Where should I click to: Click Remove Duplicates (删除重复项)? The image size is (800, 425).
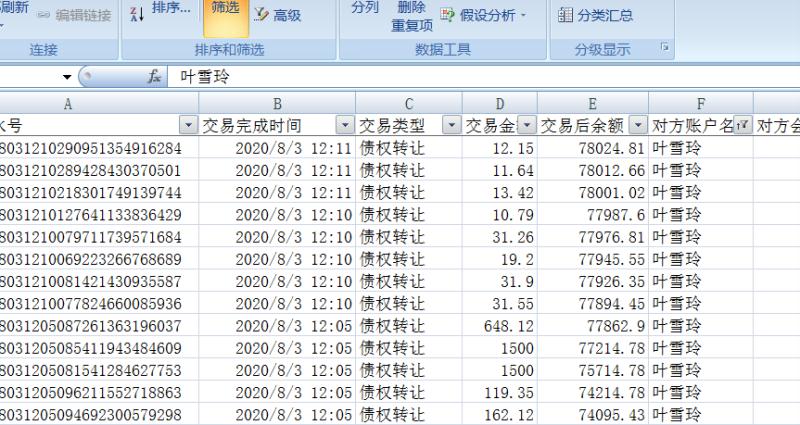411,16
